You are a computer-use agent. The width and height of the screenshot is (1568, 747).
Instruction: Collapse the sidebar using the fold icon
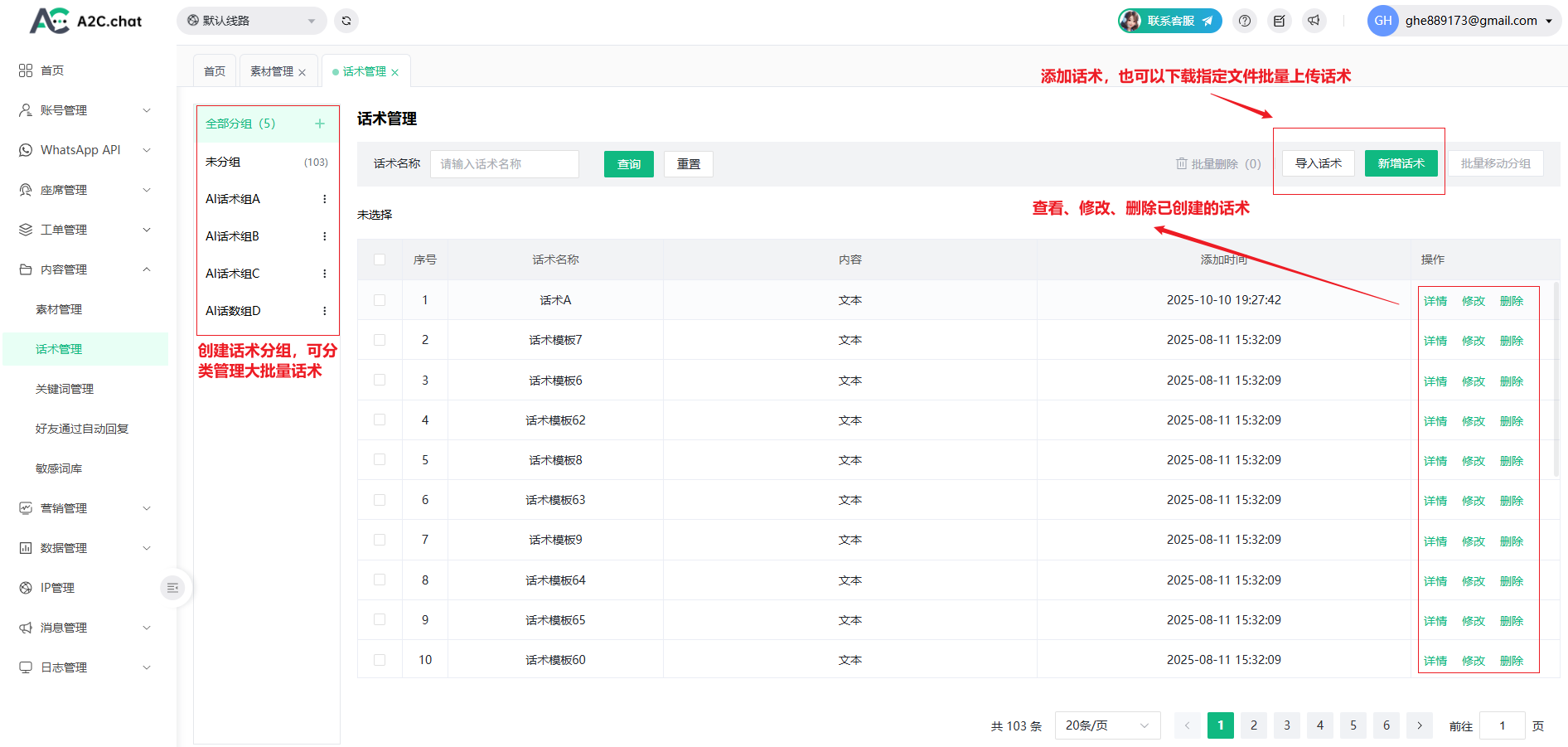pos(172,588)
